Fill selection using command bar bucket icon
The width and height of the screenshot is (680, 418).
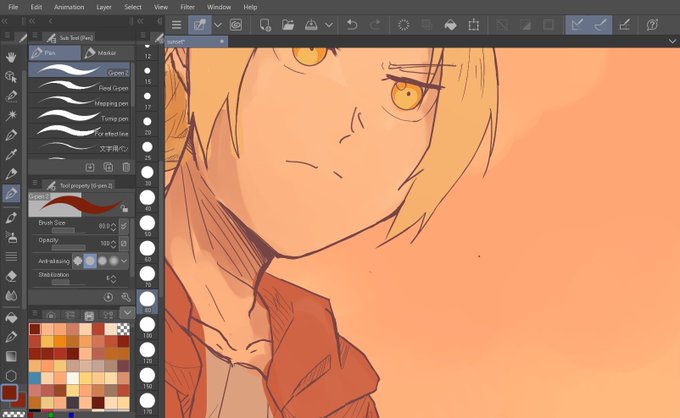click(450, 25)
